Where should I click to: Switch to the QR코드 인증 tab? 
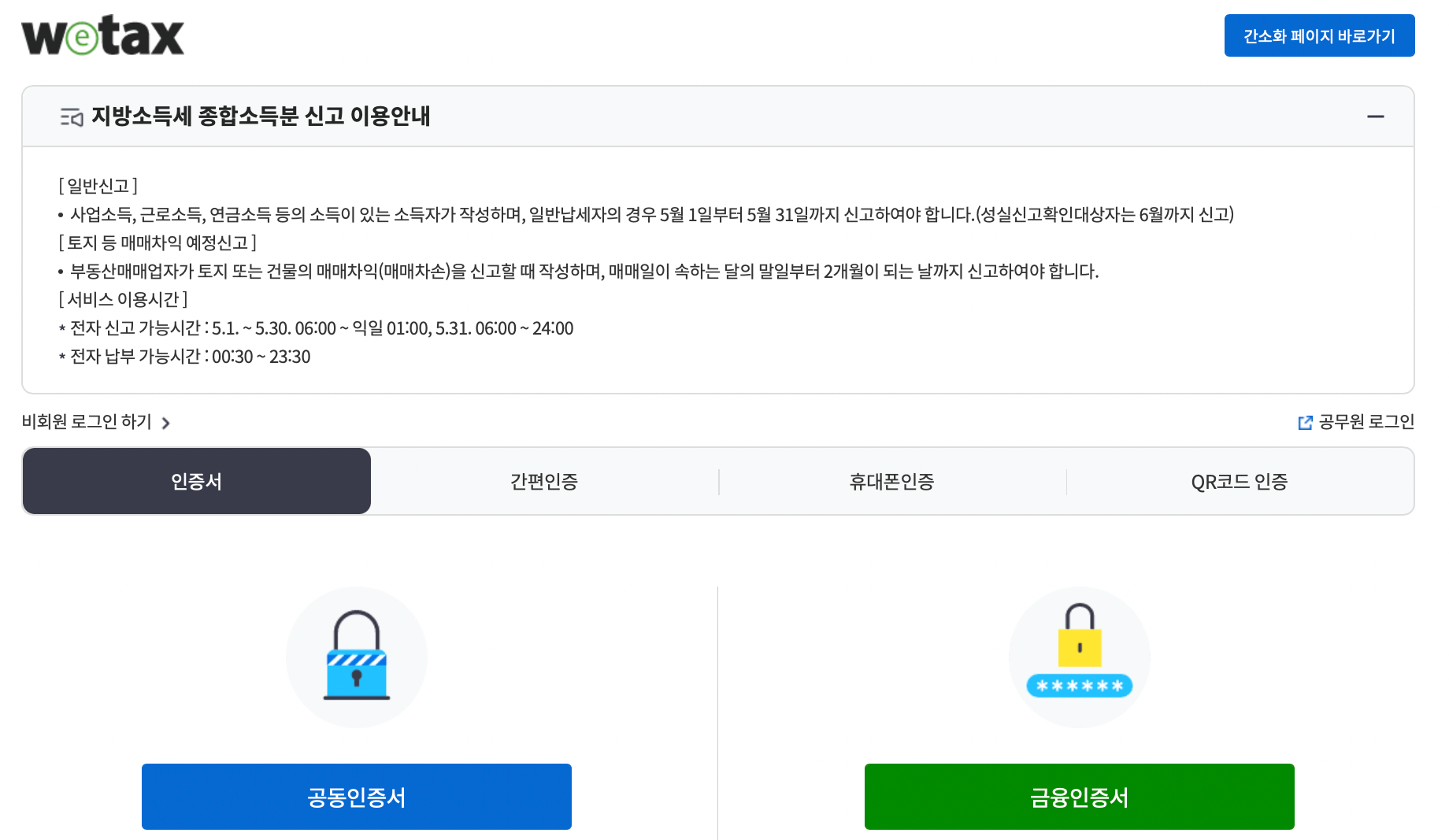[1240, 481]
